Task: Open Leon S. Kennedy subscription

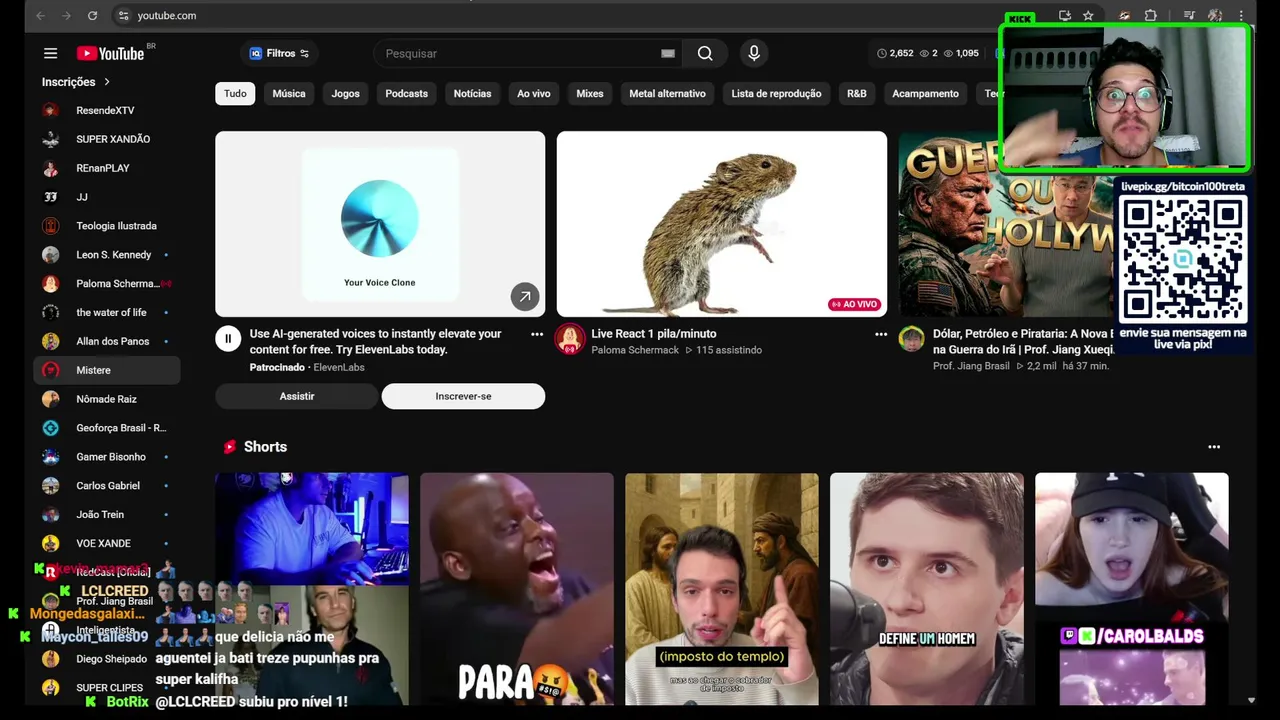Action: [x=107, y=255]
